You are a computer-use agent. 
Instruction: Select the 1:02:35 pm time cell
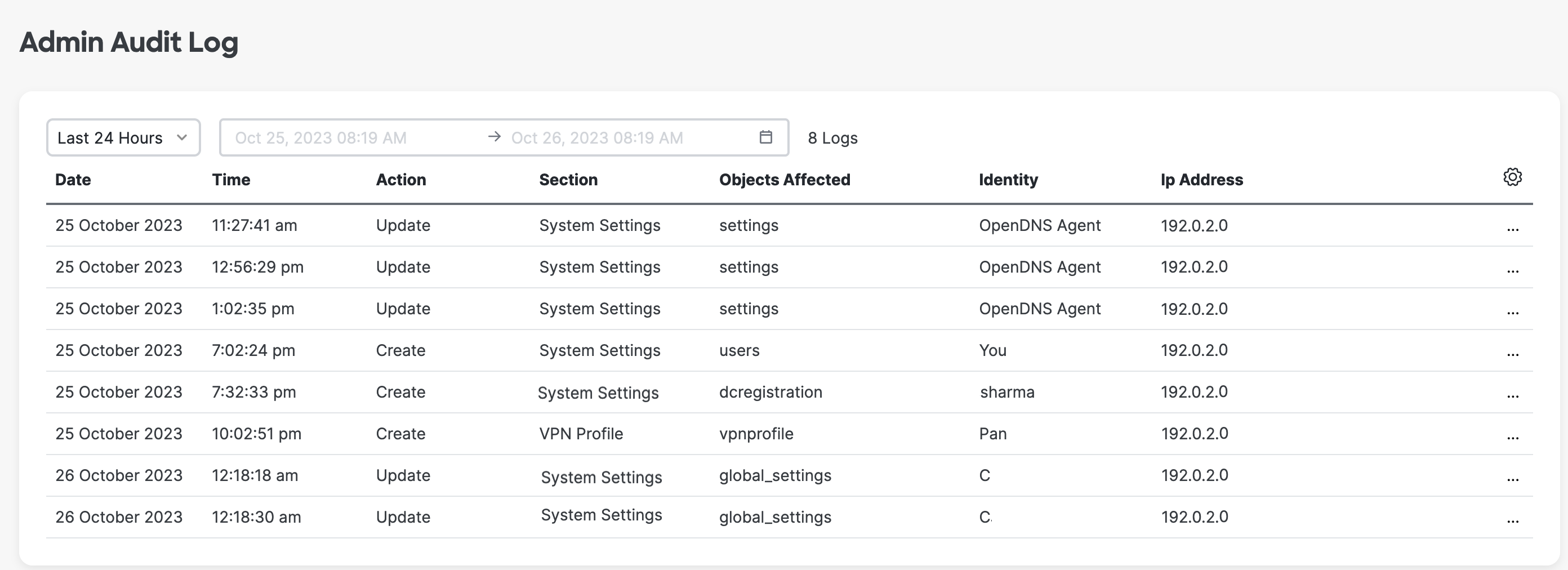253,309
